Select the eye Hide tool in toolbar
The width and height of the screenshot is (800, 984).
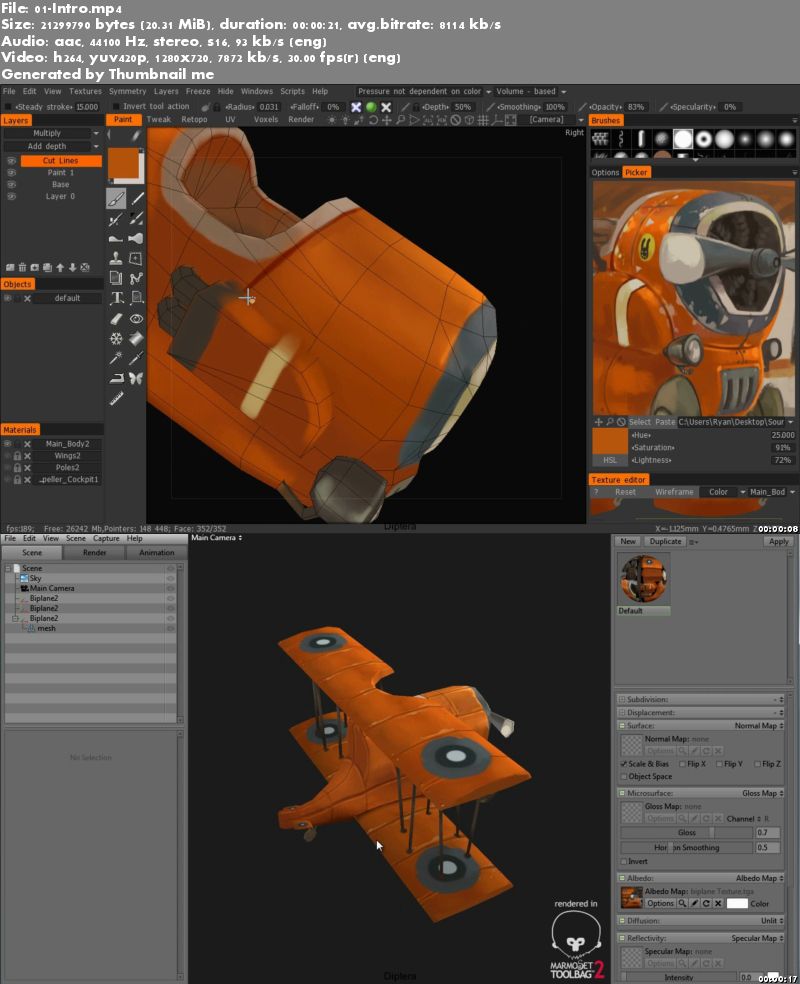pyautogui.click(x=136, y=319)
